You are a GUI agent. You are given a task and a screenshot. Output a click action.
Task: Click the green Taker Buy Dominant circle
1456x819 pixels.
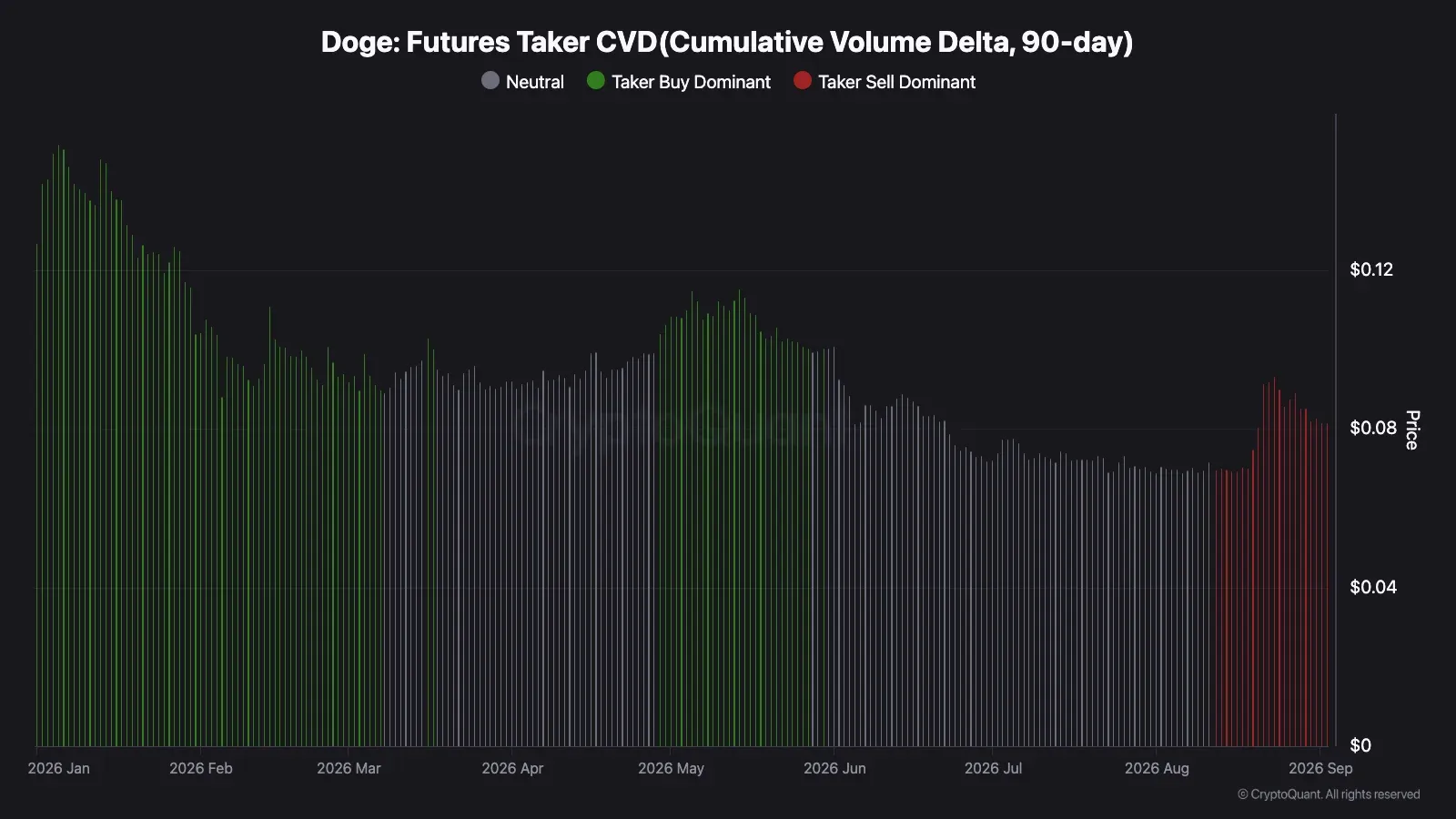[x=596, y=81]
